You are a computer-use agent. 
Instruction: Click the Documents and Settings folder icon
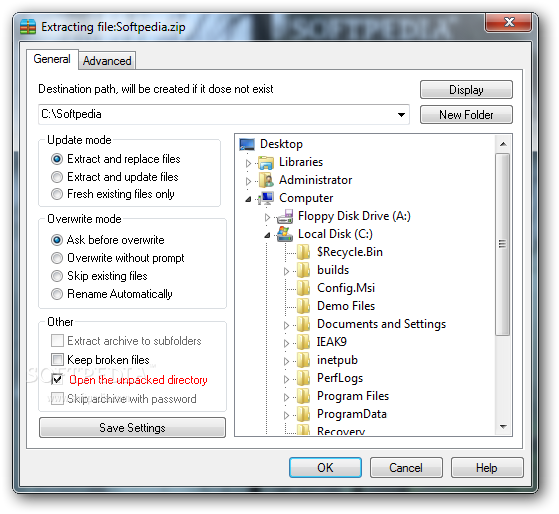[x=303, y=324]
